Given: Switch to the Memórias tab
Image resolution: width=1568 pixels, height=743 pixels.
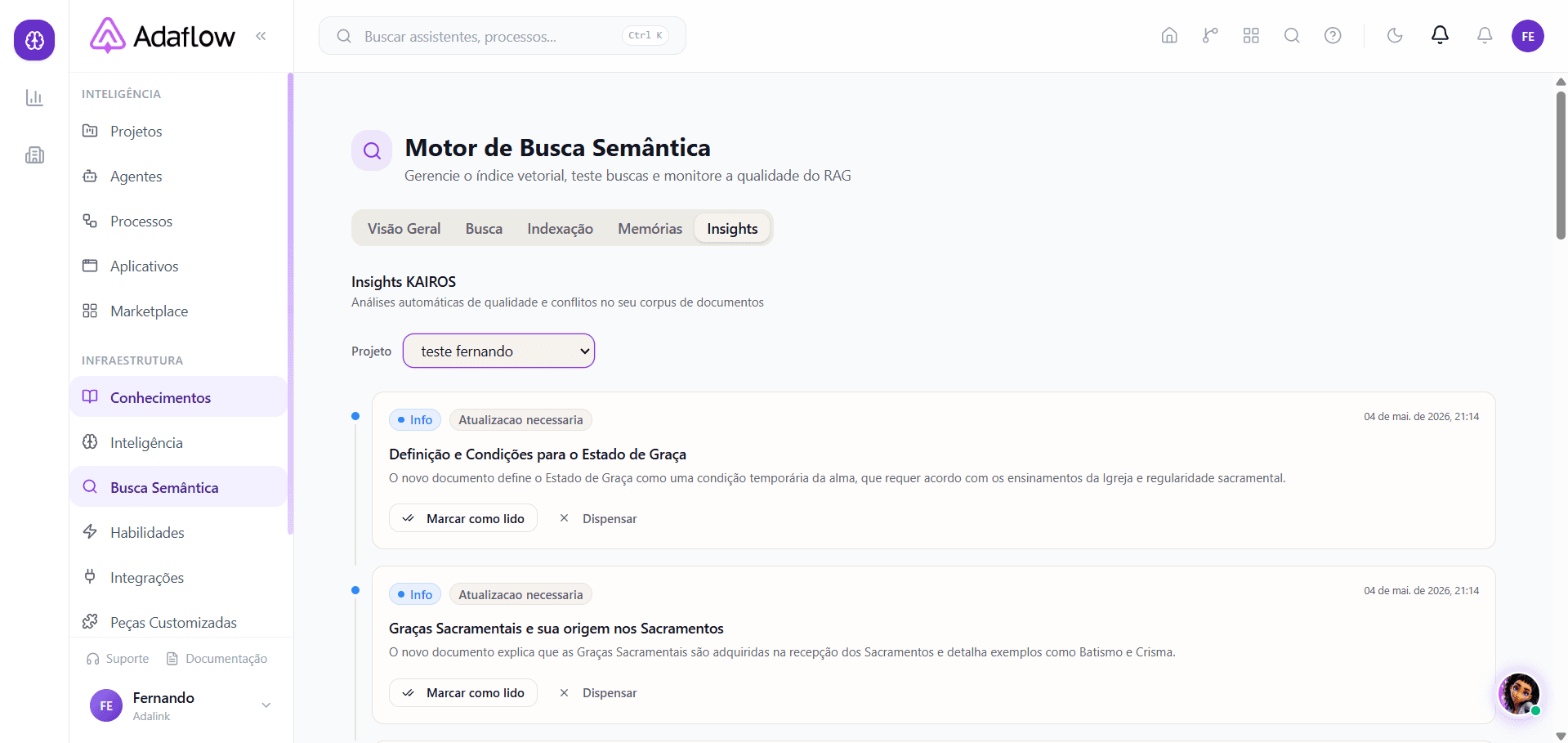Looking at the screenshot, I should (x=650, y=229).
